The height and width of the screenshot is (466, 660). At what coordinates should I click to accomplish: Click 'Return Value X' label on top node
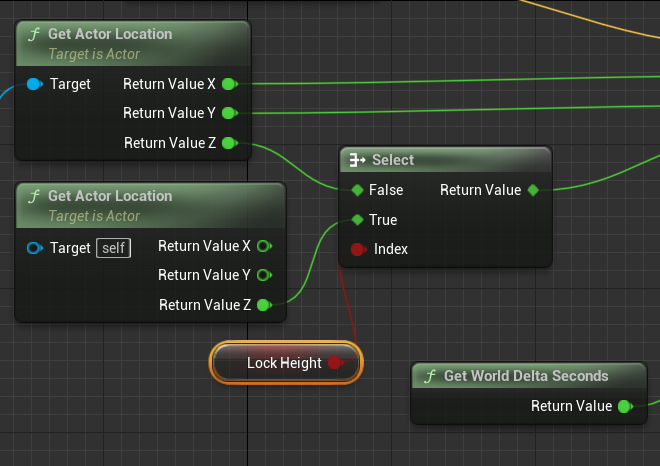(169, 84)
